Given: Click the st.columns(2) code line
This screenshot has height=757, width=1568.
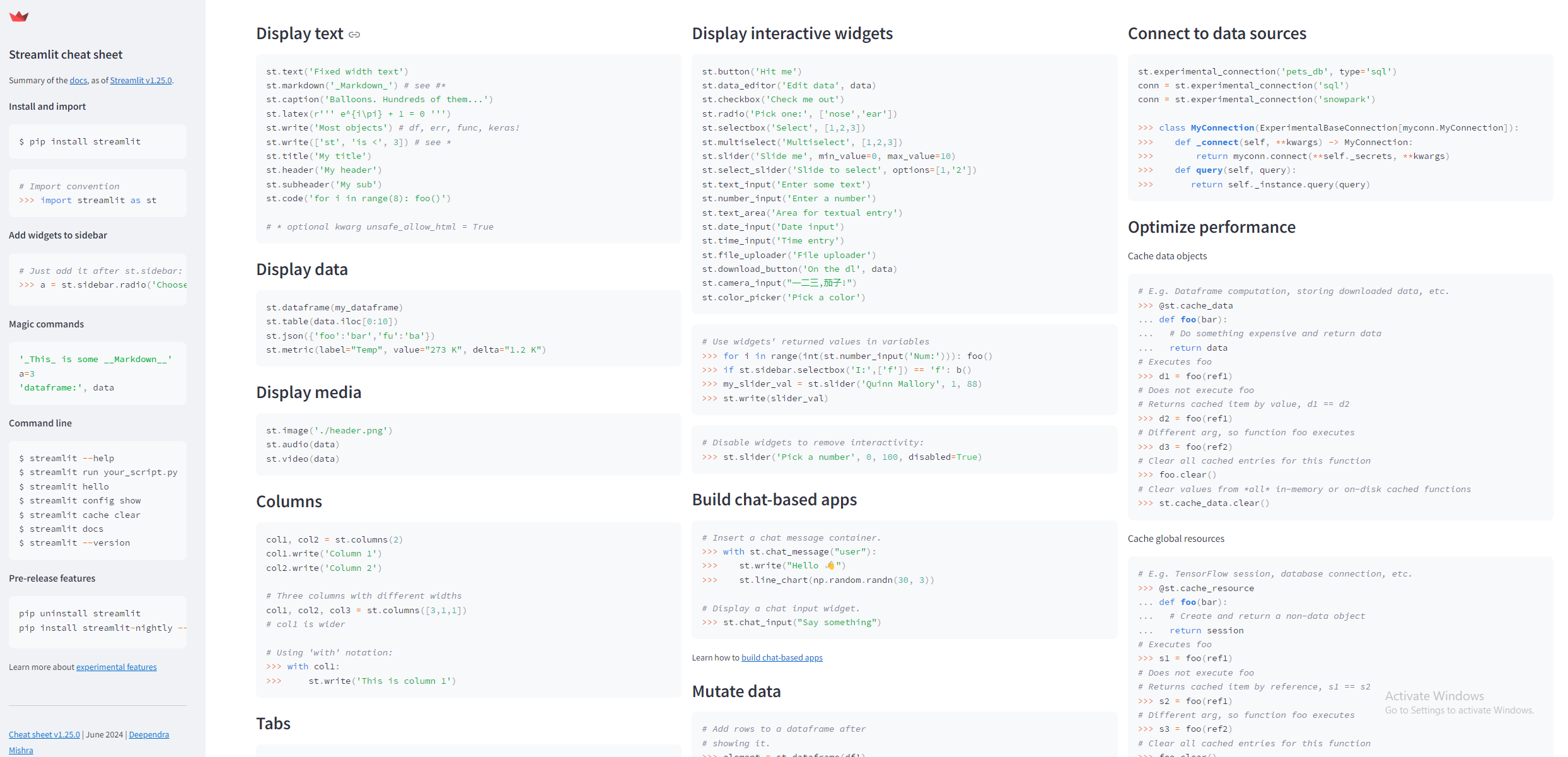Looking at the screenshot, I should (x=335, y=540).
